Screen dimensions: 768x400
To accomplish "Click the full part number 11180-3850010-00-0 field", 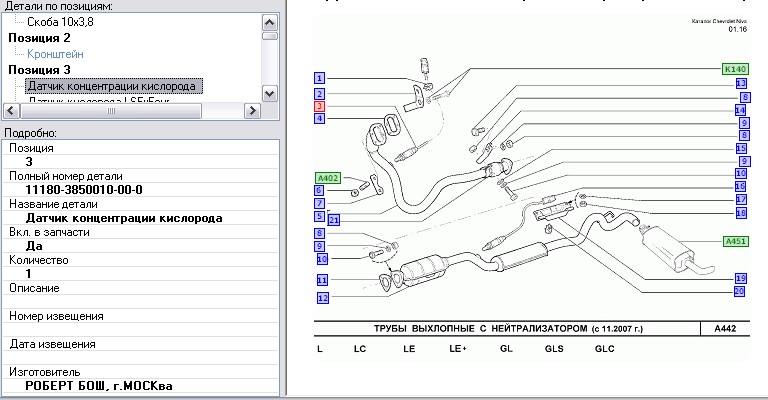I will pos(84,189).
